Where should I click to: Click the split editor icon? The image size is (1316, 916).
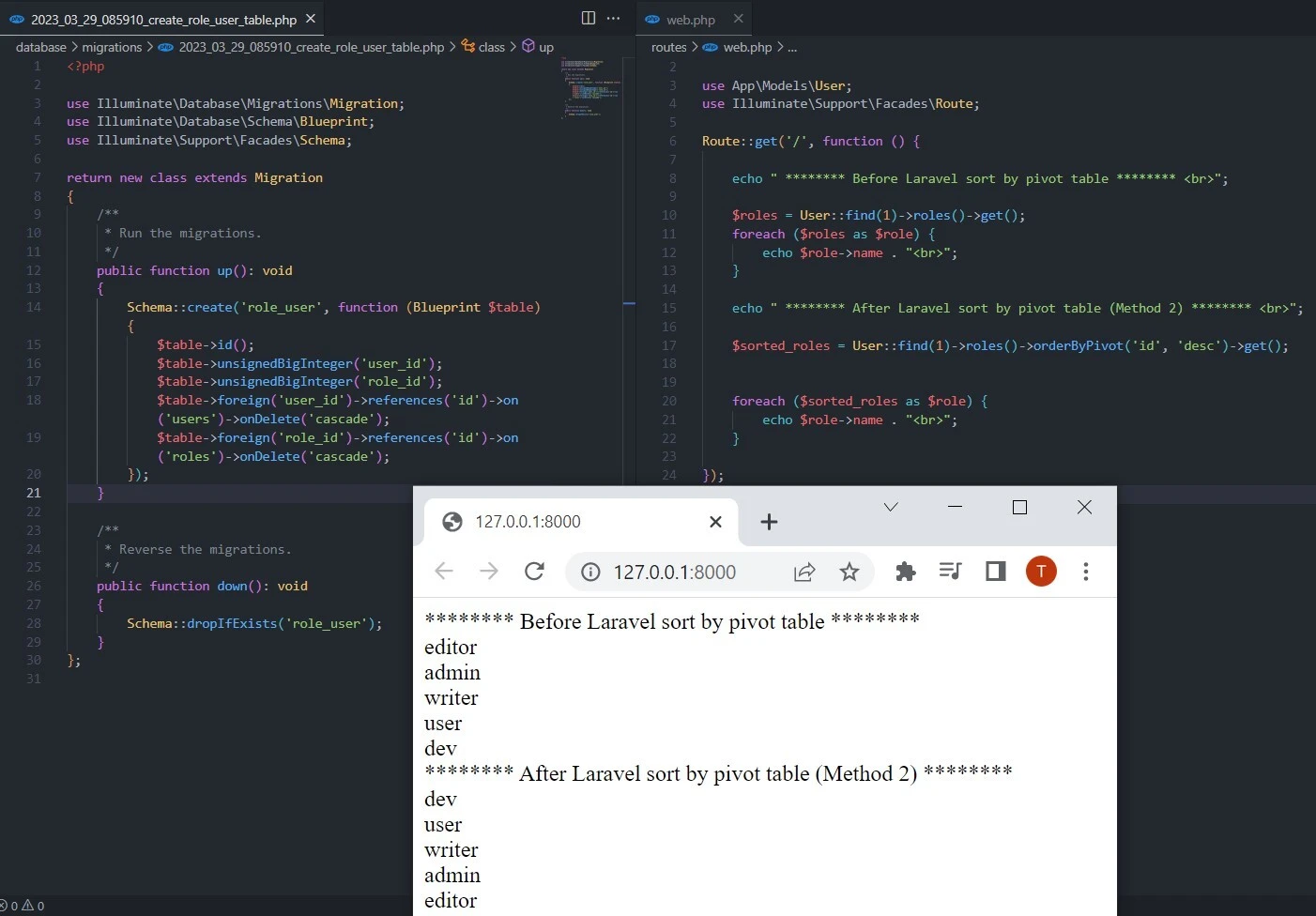[589, 18]
